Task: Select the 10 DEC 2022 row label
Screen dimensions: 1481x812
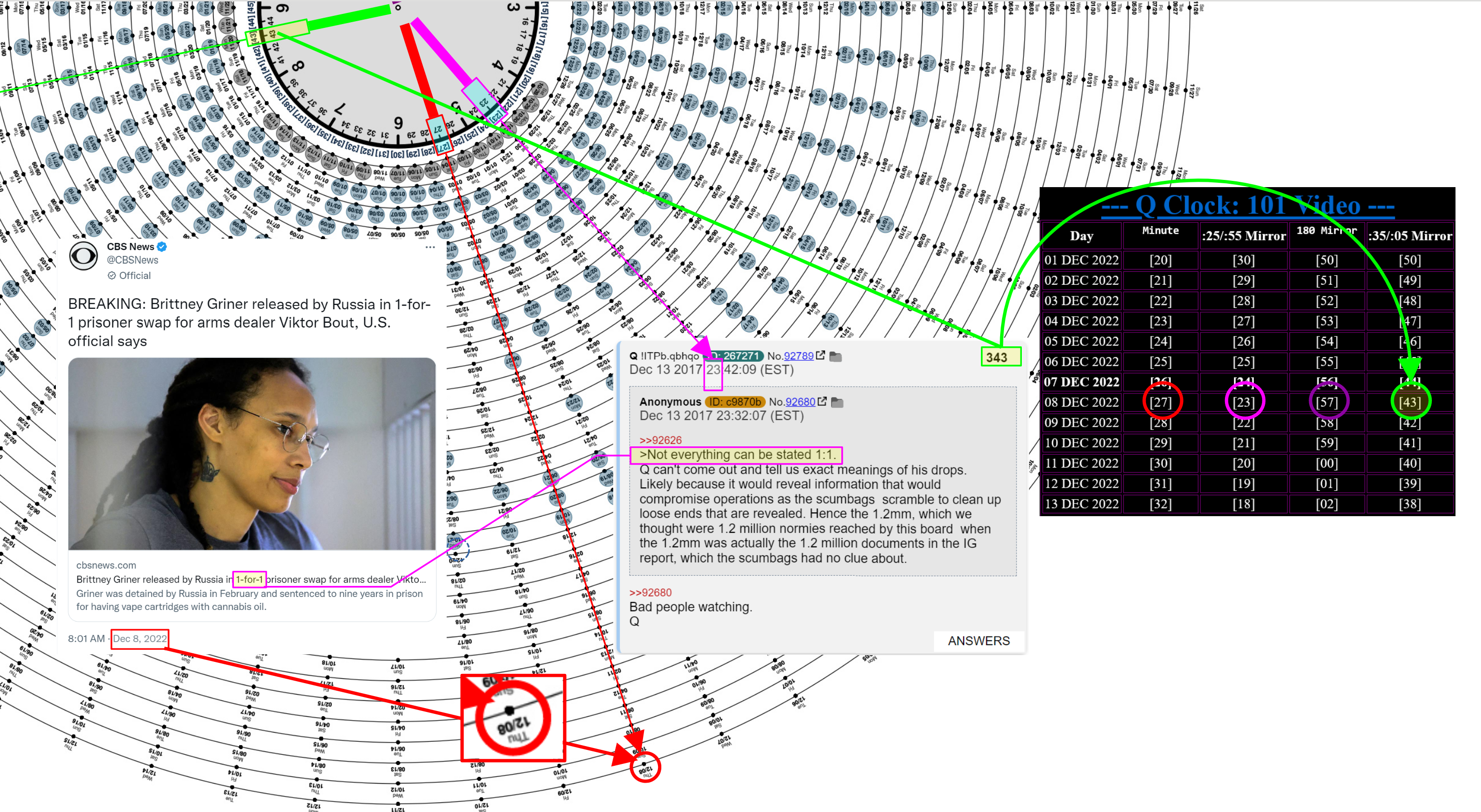Action: (x=1082, y=443)
